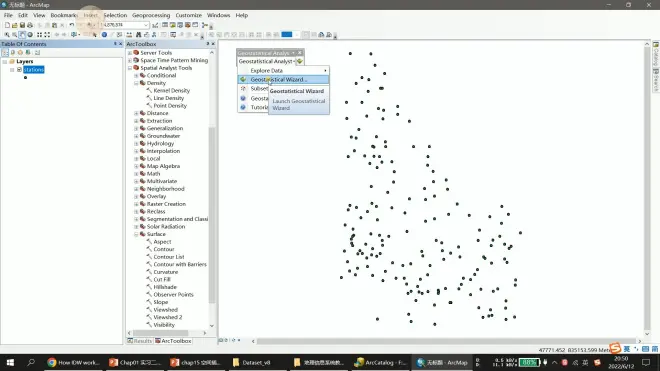Click the map view horizontal scrollbar
The width and height of the screenshot is (660, 371).
(x=446, y=341)
